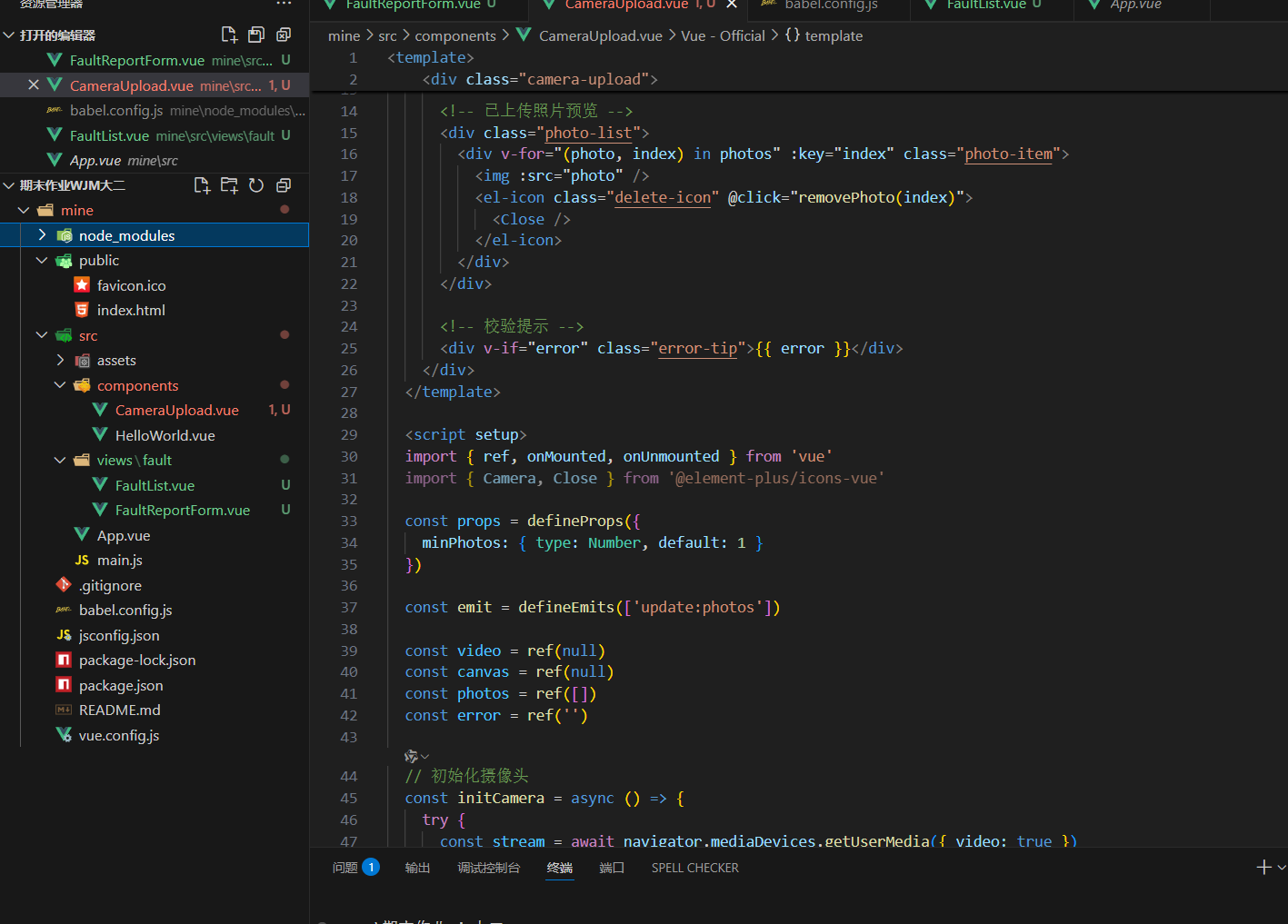This screenshot has width=1288, height=924.
Task: Click New Untitled File icon in open editors
Action: [x=229, y=35]
